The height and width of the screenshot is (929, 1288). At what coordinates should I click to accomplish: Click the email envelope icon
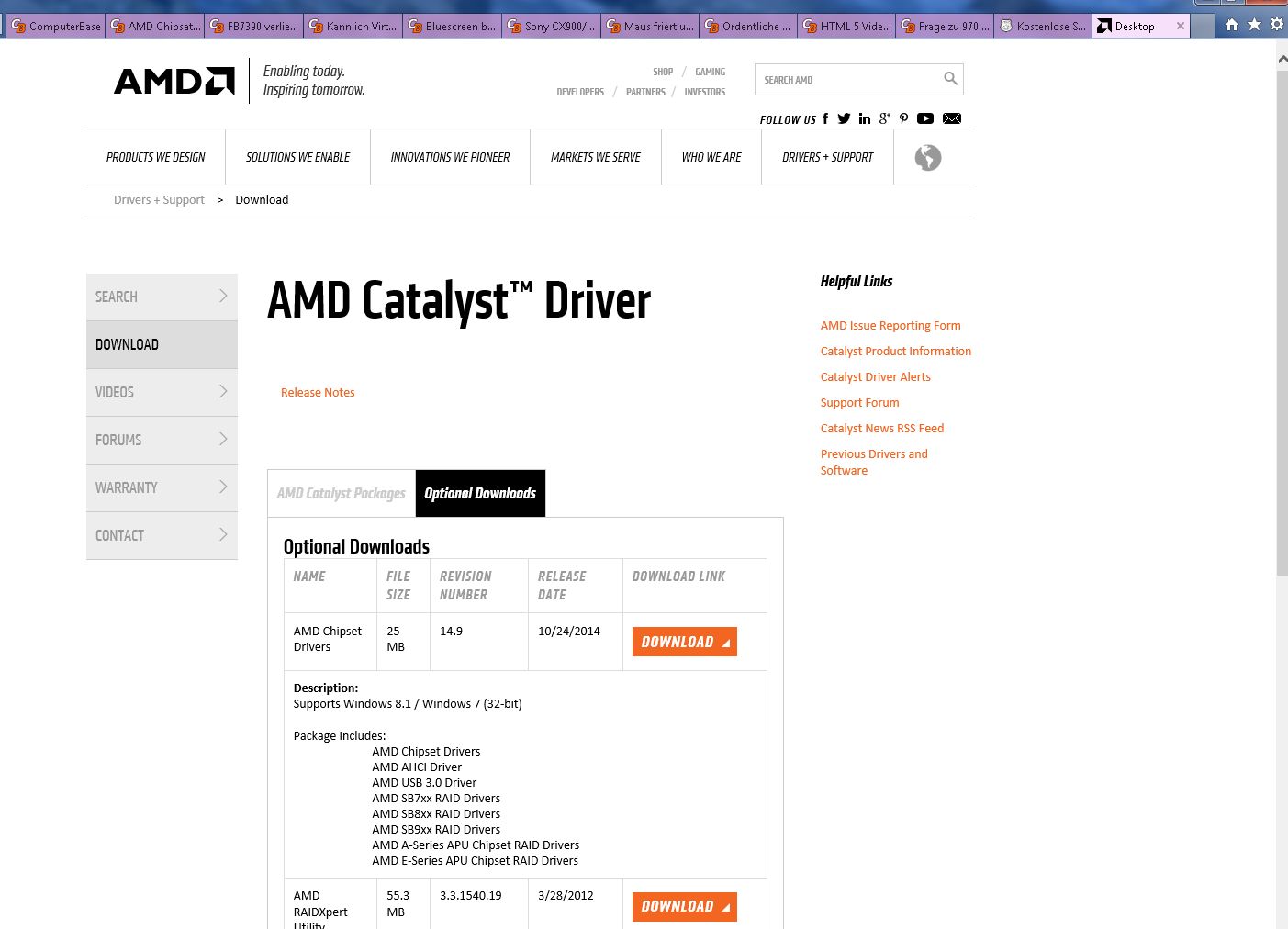[x=952, y=118]
